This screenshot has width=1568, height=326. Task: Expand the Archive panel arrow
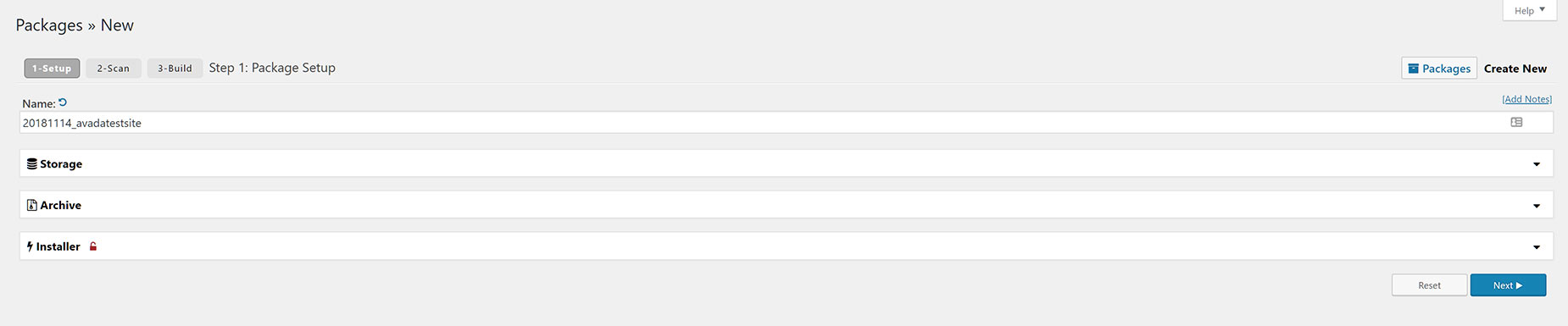click(1537, 206)
